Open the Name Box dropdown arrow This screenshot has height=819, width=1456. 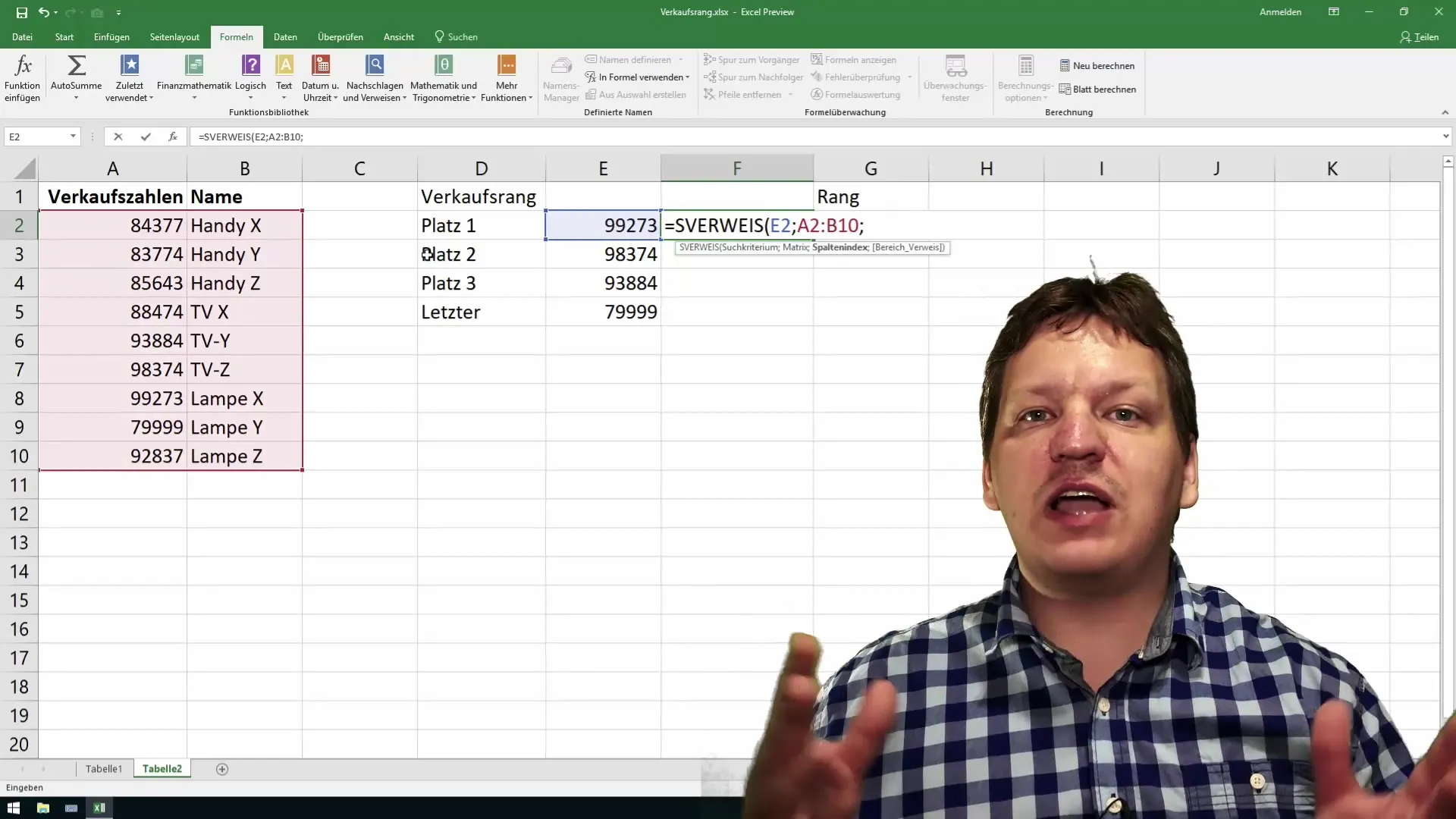pos(73,136)
